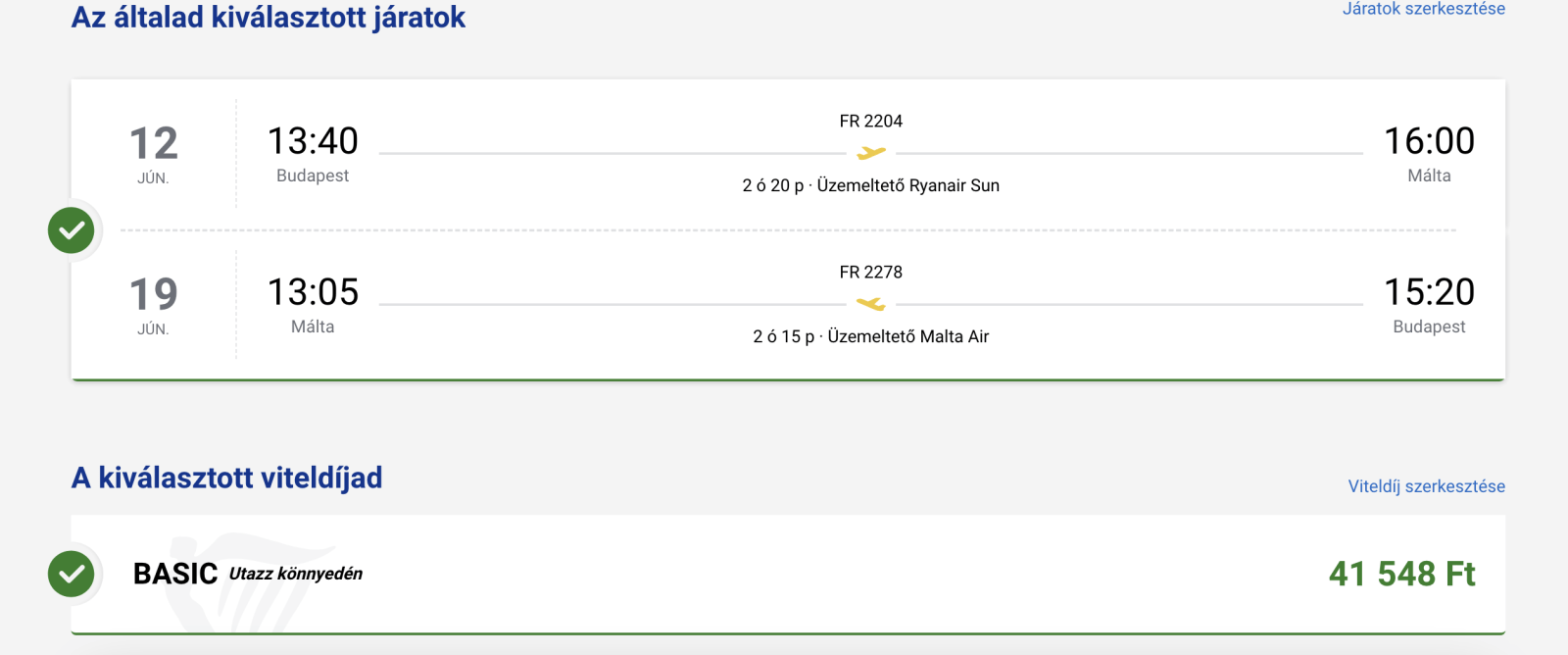Click the 41 548 Ft fare price
This screenshot has width=1568, height=655.
point(1401,574)
